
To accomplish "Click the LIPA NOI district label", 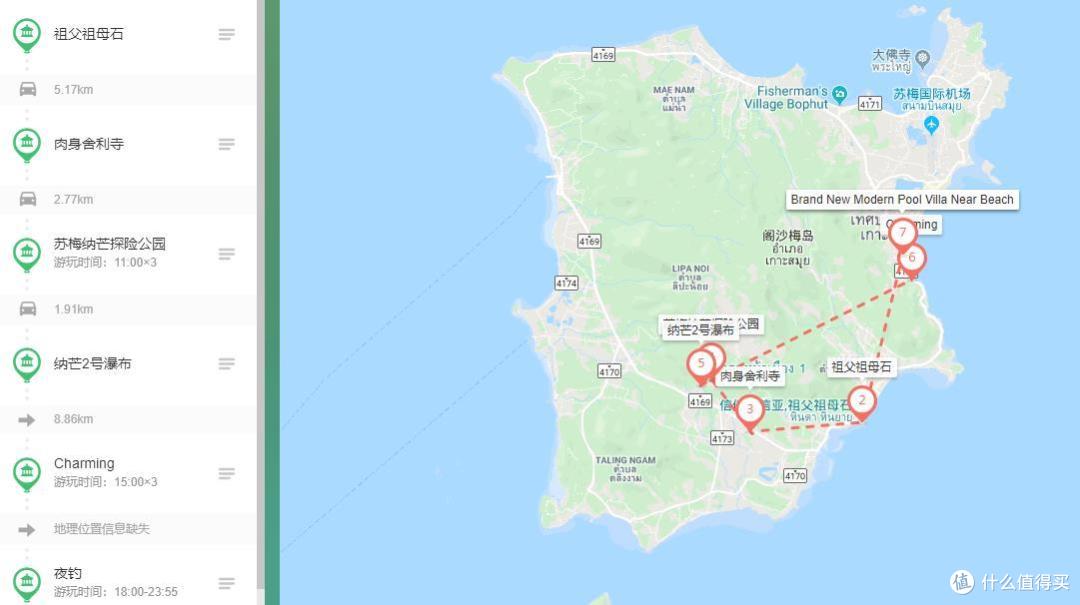I will tap(690, 269).
